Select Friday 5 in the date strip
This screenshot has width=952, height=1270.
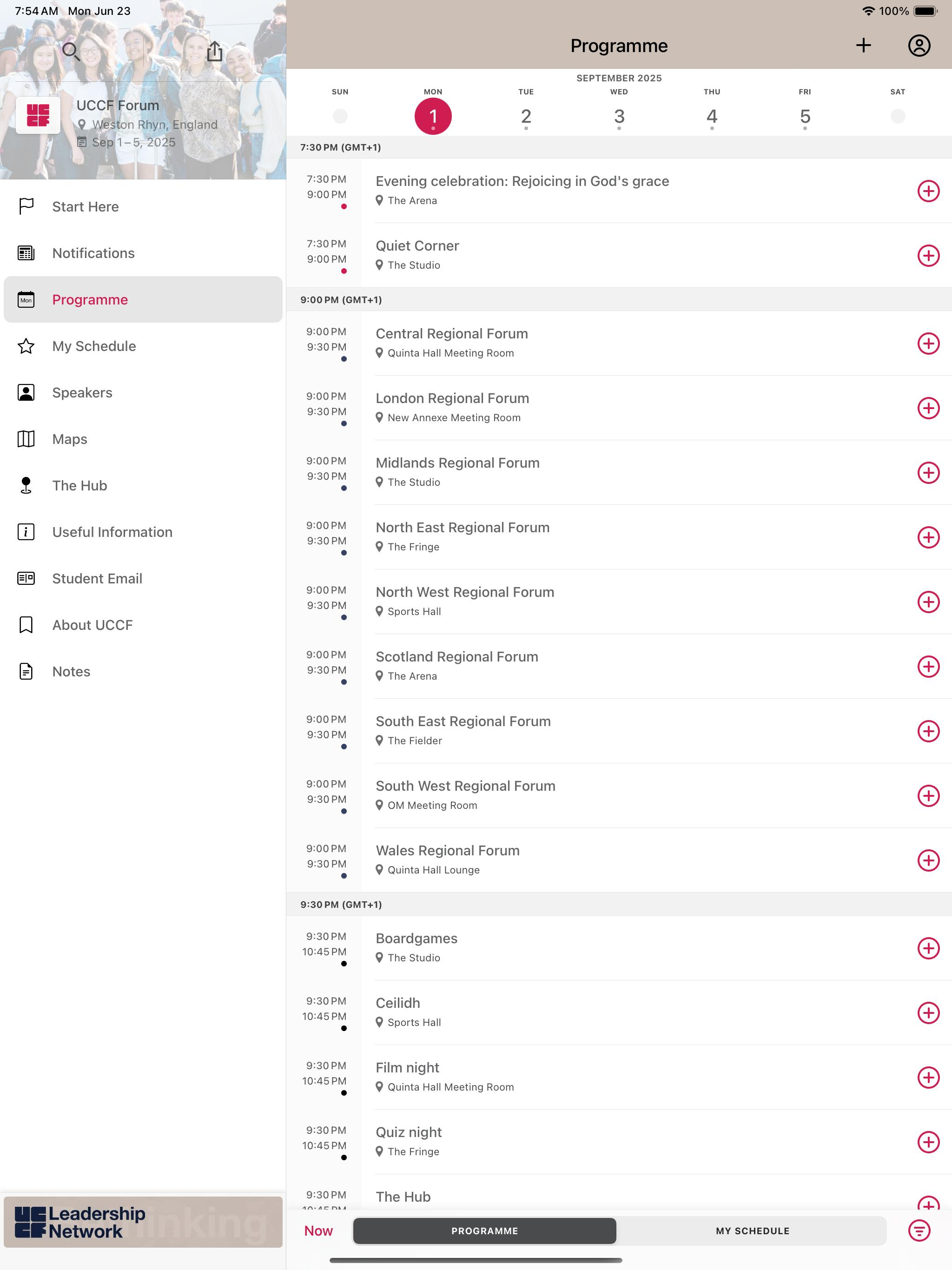[805, 117]
